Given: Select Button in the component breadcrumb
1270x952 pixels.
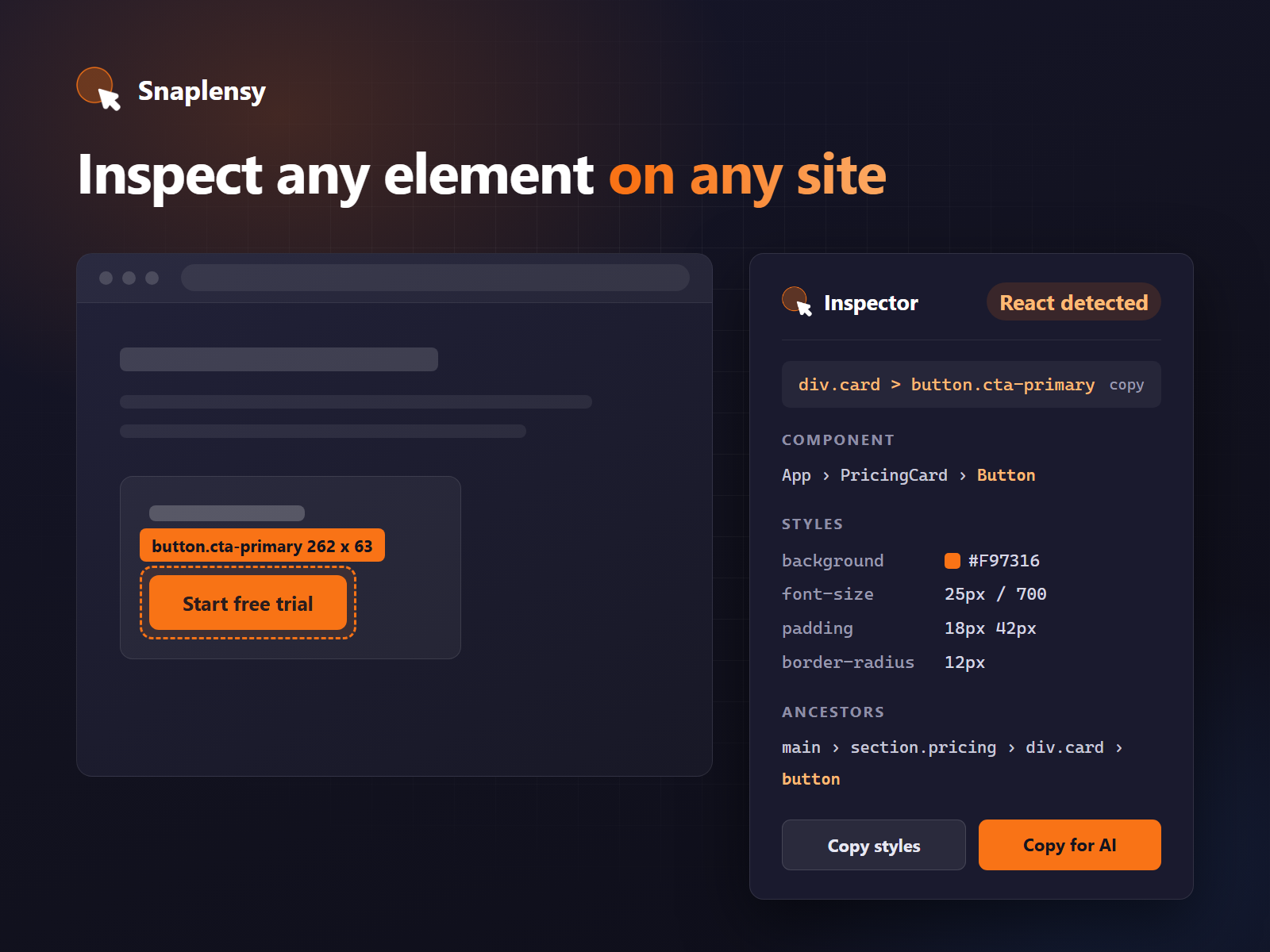Looking at the screenshot, I should point(1006,475).
